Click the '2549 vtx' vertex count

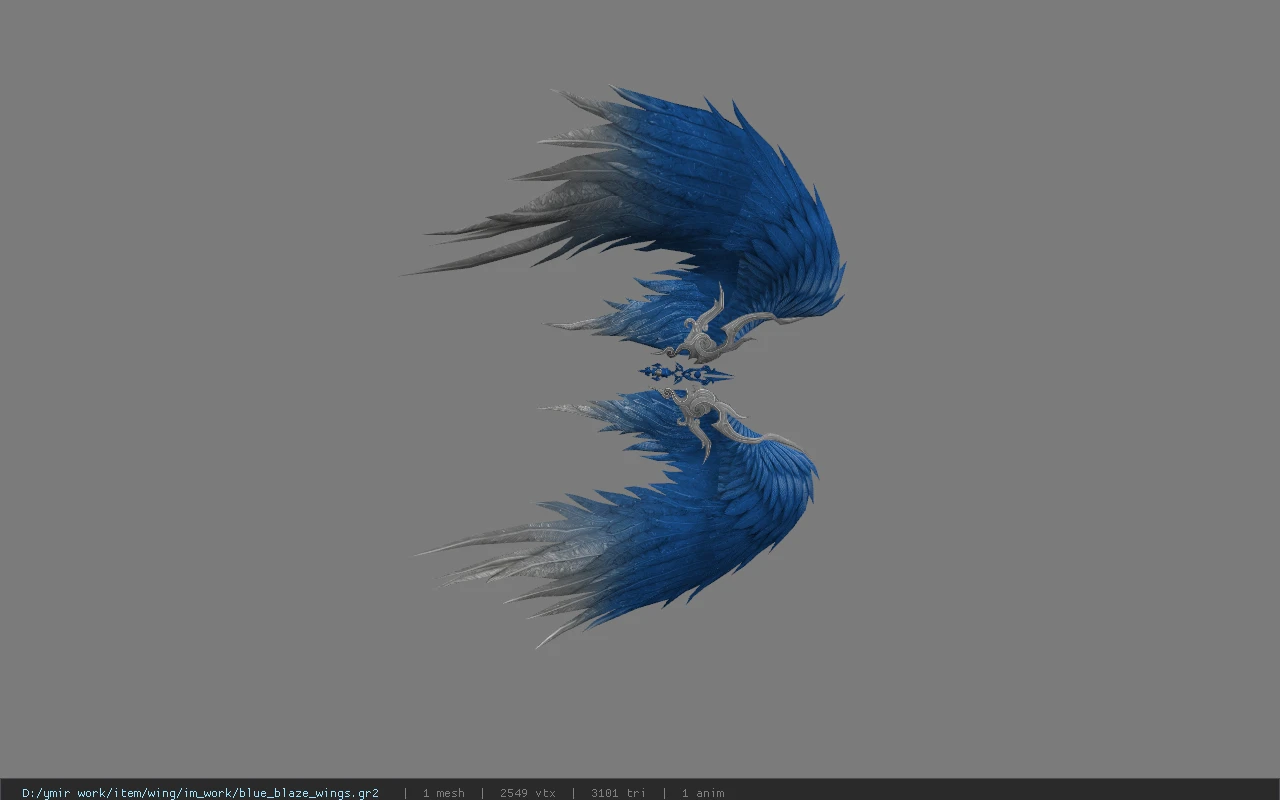527,793
